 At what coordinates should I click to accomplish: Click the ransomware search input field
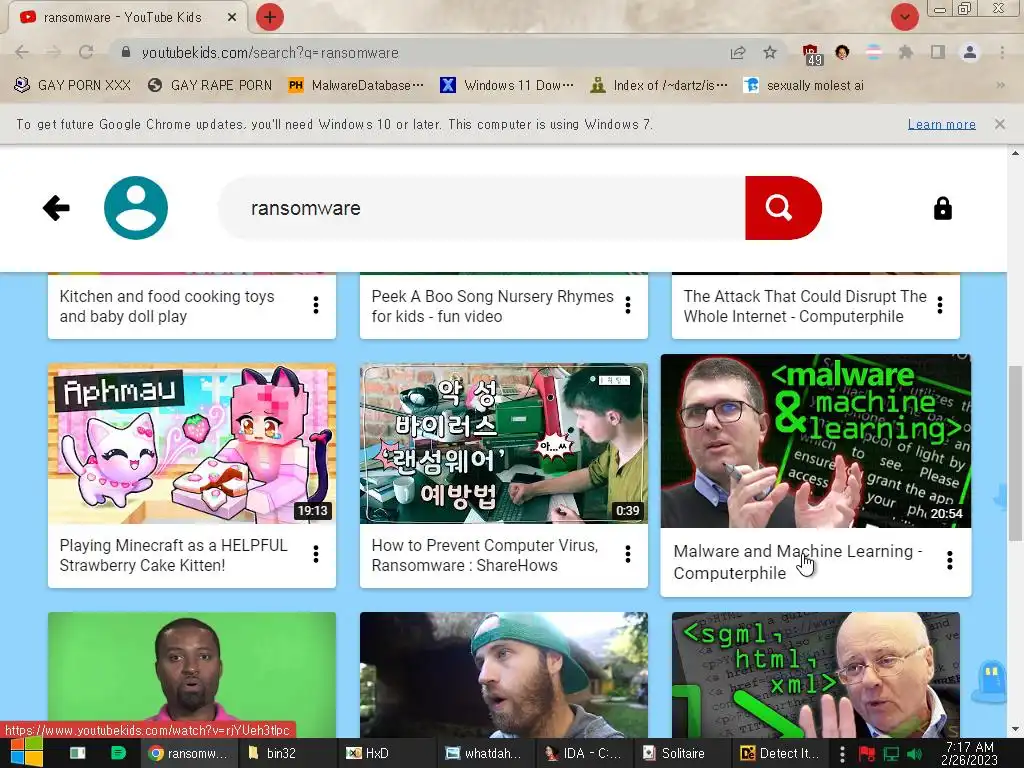pyautogui.click(x=483, y=208)
